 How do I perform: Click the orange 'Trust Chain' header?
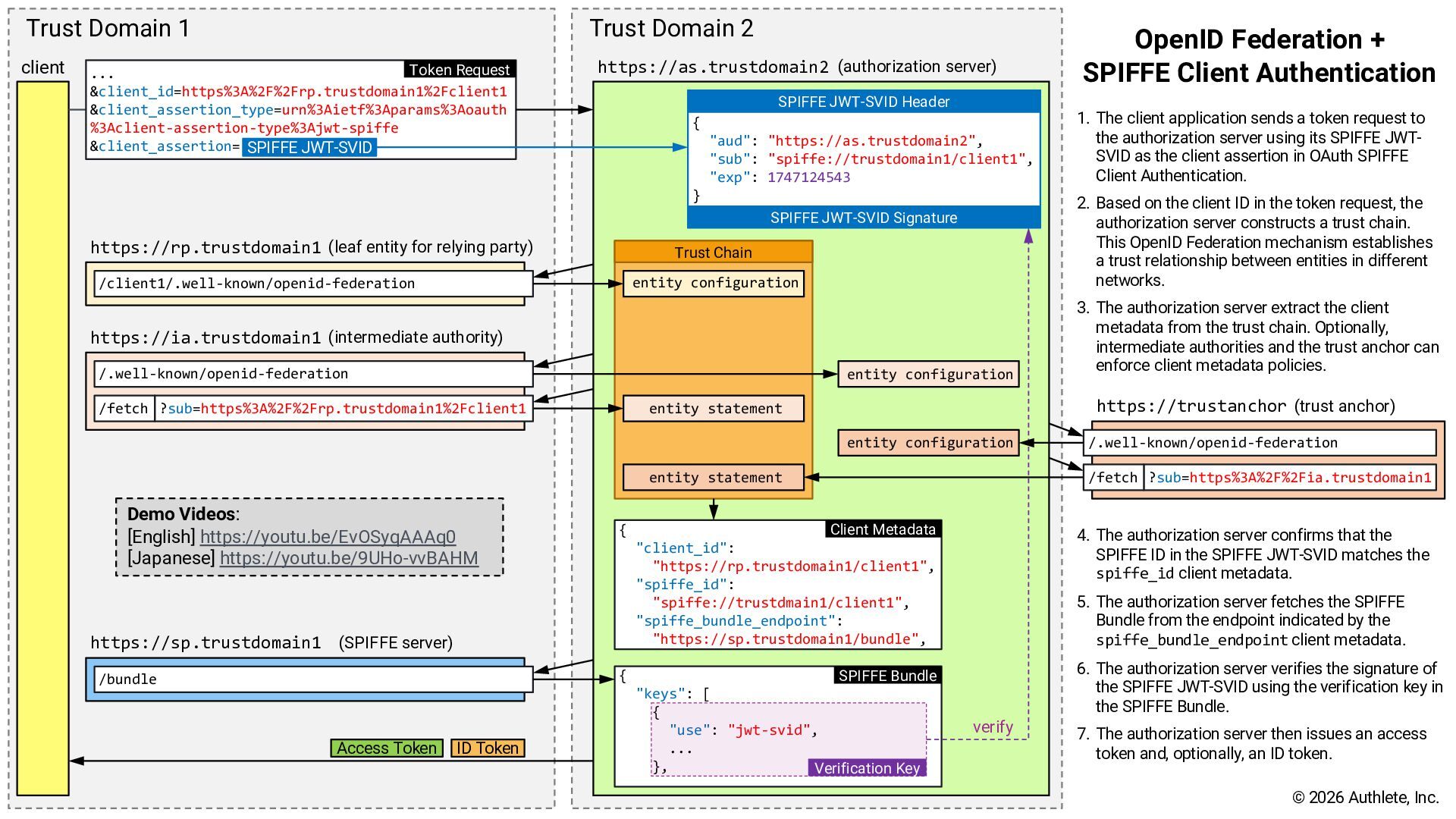pyautogui.click(x=713, y=252)
